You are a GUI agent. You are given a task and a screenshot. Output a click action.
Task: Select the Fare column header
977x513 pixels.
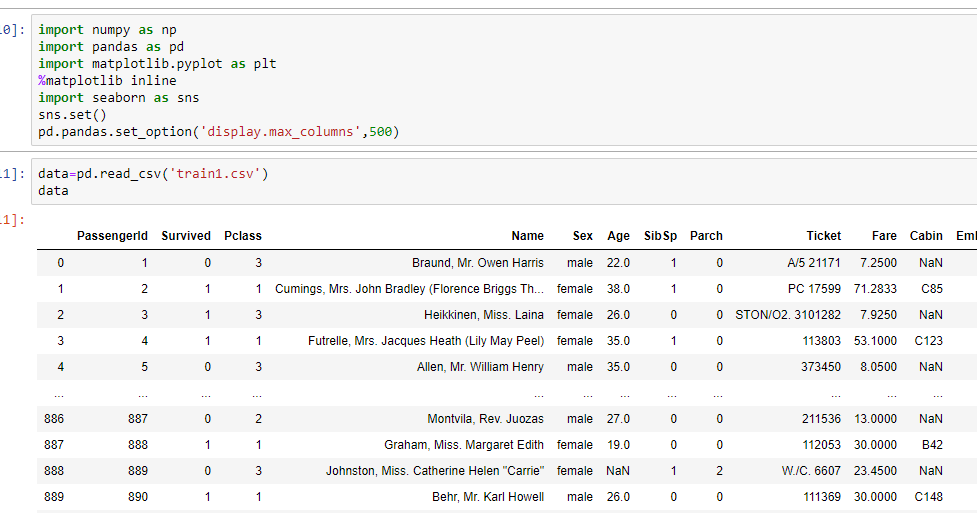[884, 236]
